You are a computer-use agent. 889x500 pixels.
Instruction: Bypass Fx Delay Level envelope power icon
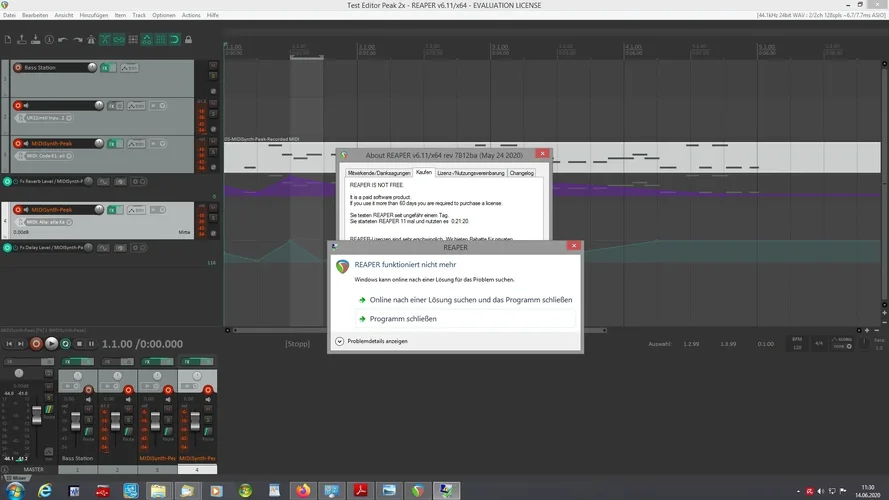coord(16,248)
